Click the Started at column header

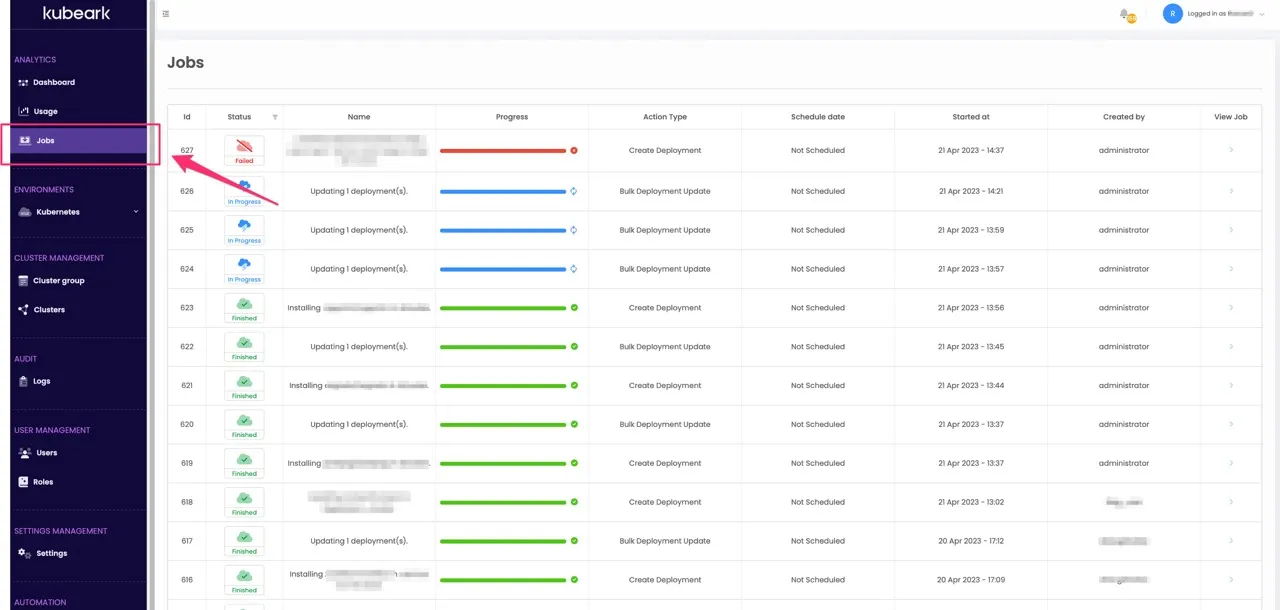[971, 117]
